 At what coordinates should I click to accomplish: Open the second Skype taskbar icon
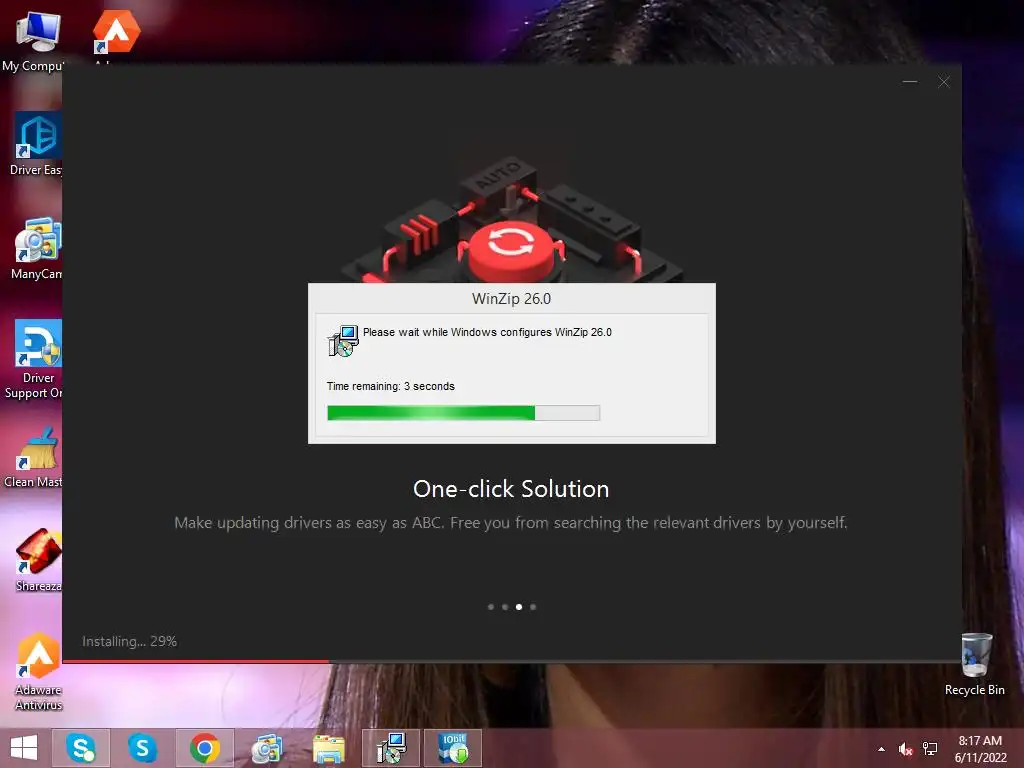142,748
